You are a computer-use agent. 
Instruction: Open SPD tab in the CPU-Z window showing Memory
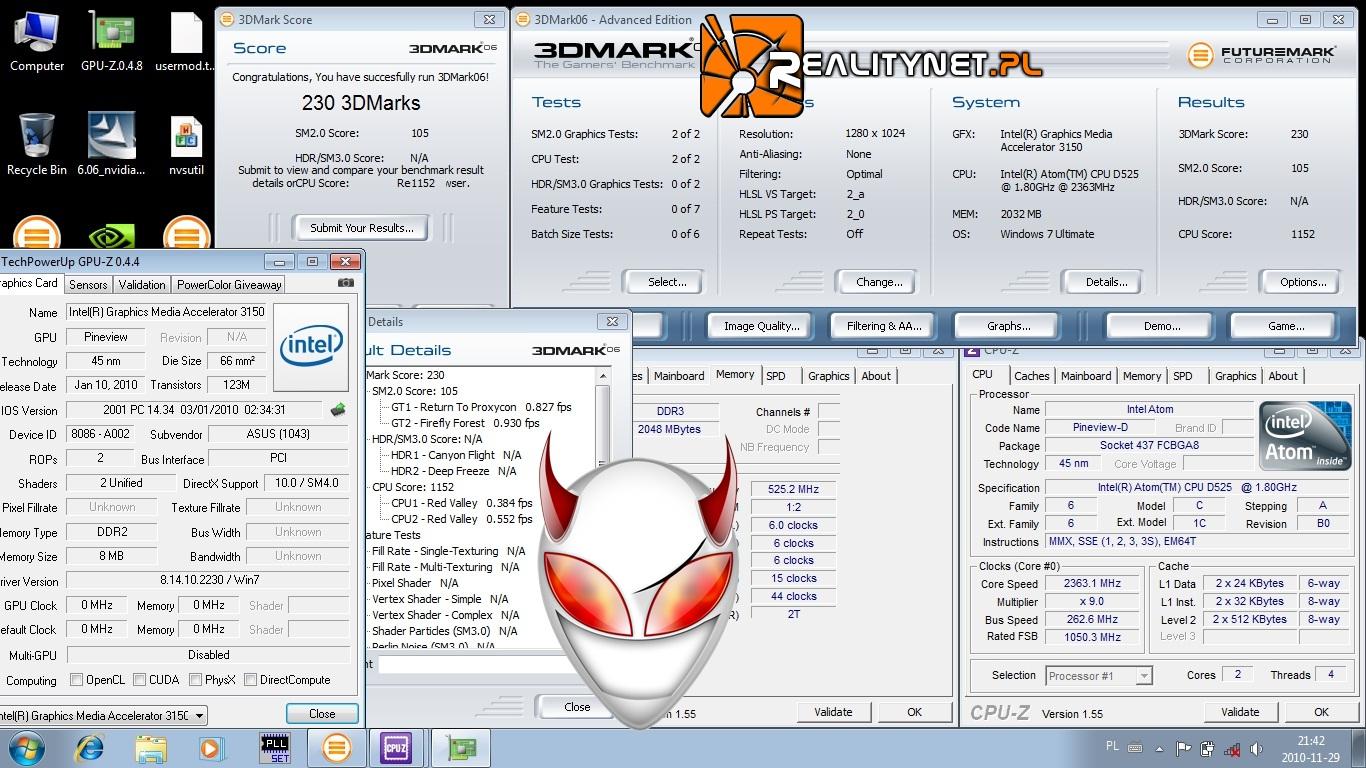click(776, 376)
